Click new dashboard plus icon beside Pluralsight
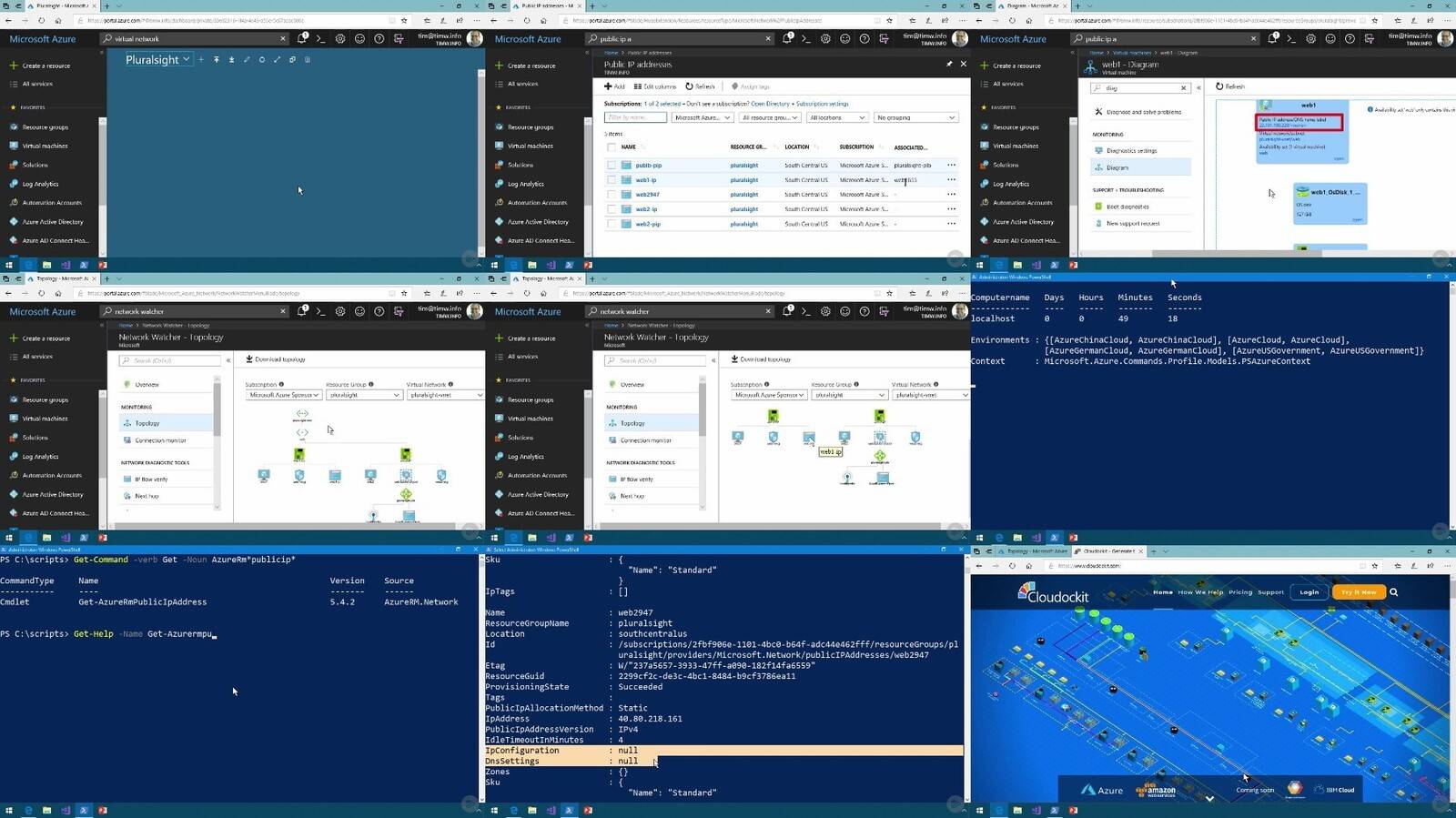Viewport: 1456px width, 818px height. tap(201, 59)
